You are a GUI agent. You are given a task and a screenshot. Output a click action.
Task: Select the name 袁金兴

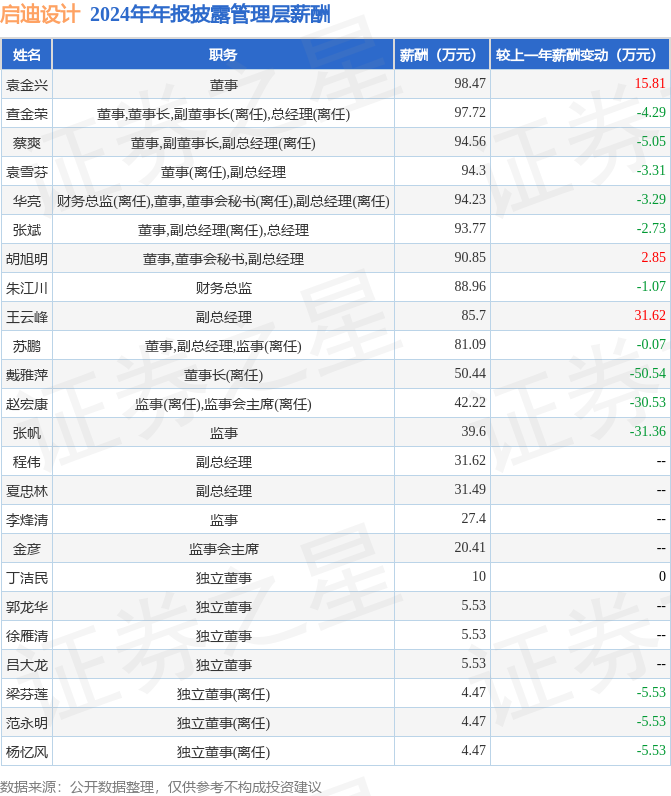pyautogui.click(x=26, y=85)
